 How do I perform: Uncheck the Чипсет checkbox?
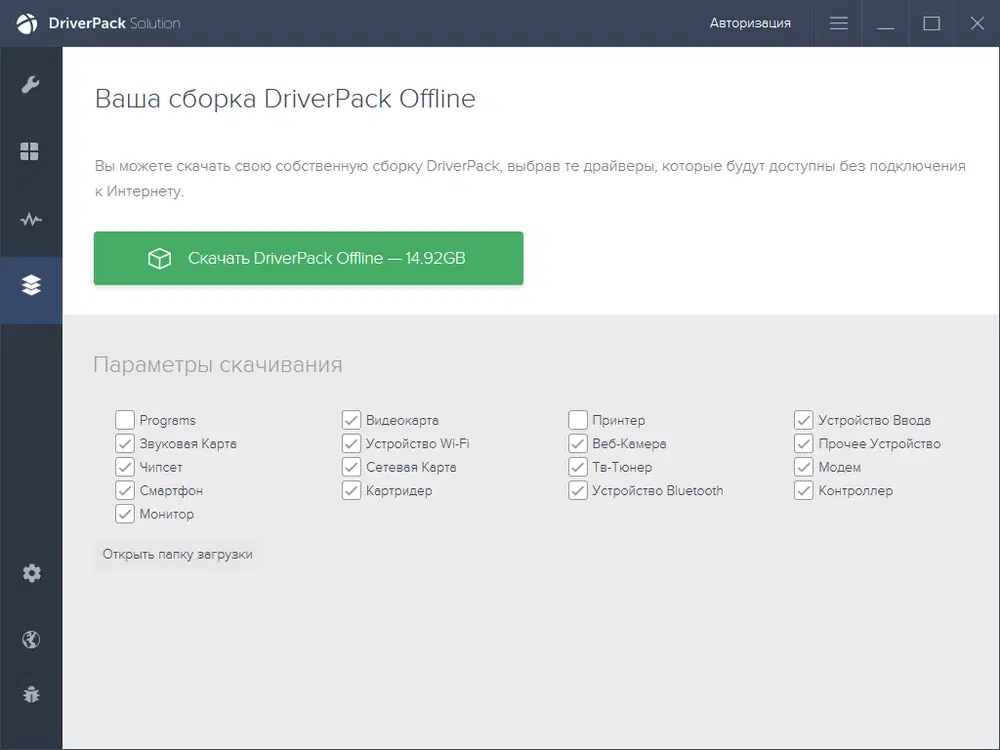tap(125, 467)
